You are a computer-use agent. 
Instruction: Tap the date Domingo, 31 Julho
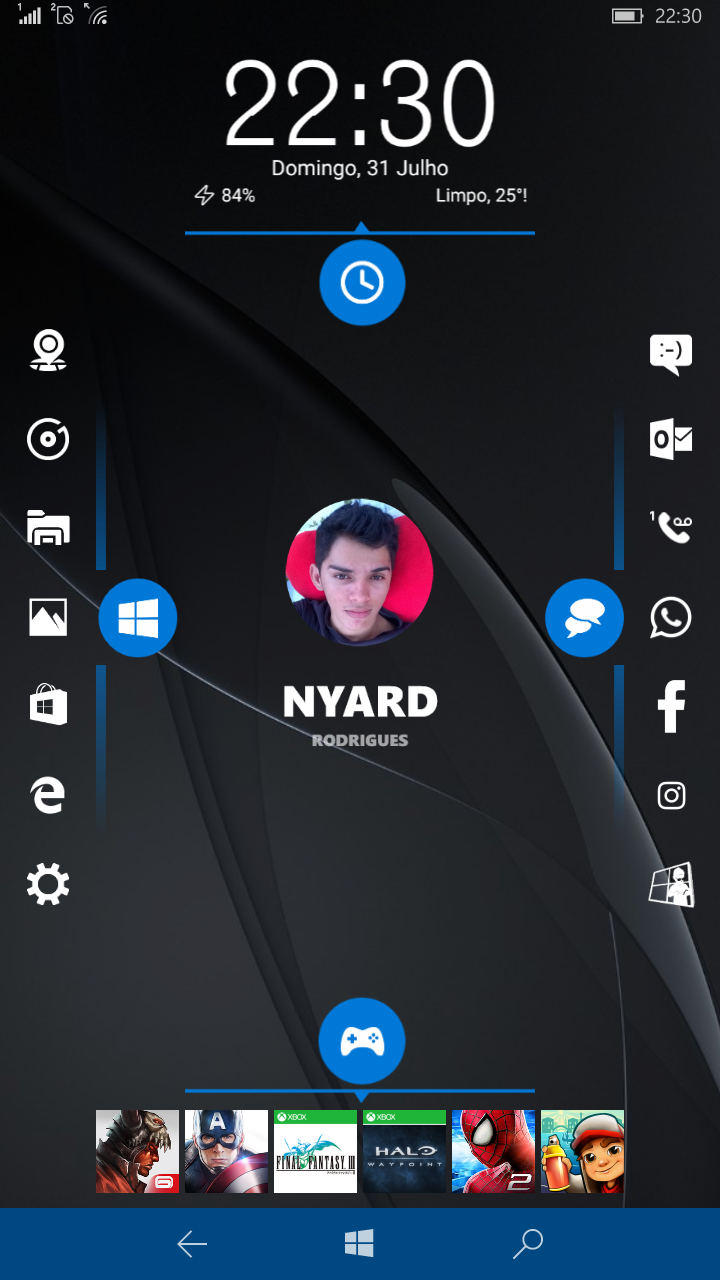coord(360,168)
